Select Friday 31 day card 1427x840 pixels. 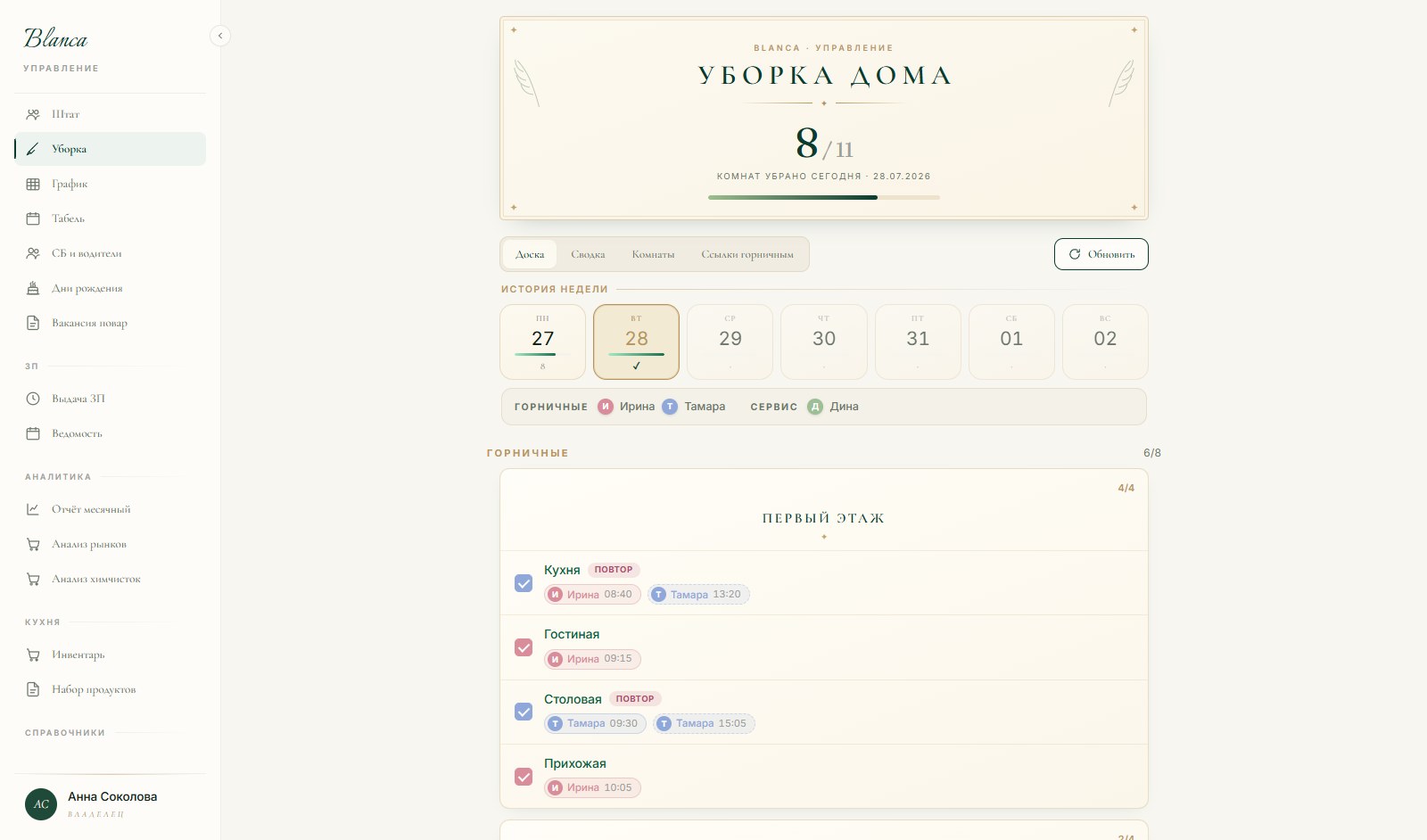coord(918,342)
